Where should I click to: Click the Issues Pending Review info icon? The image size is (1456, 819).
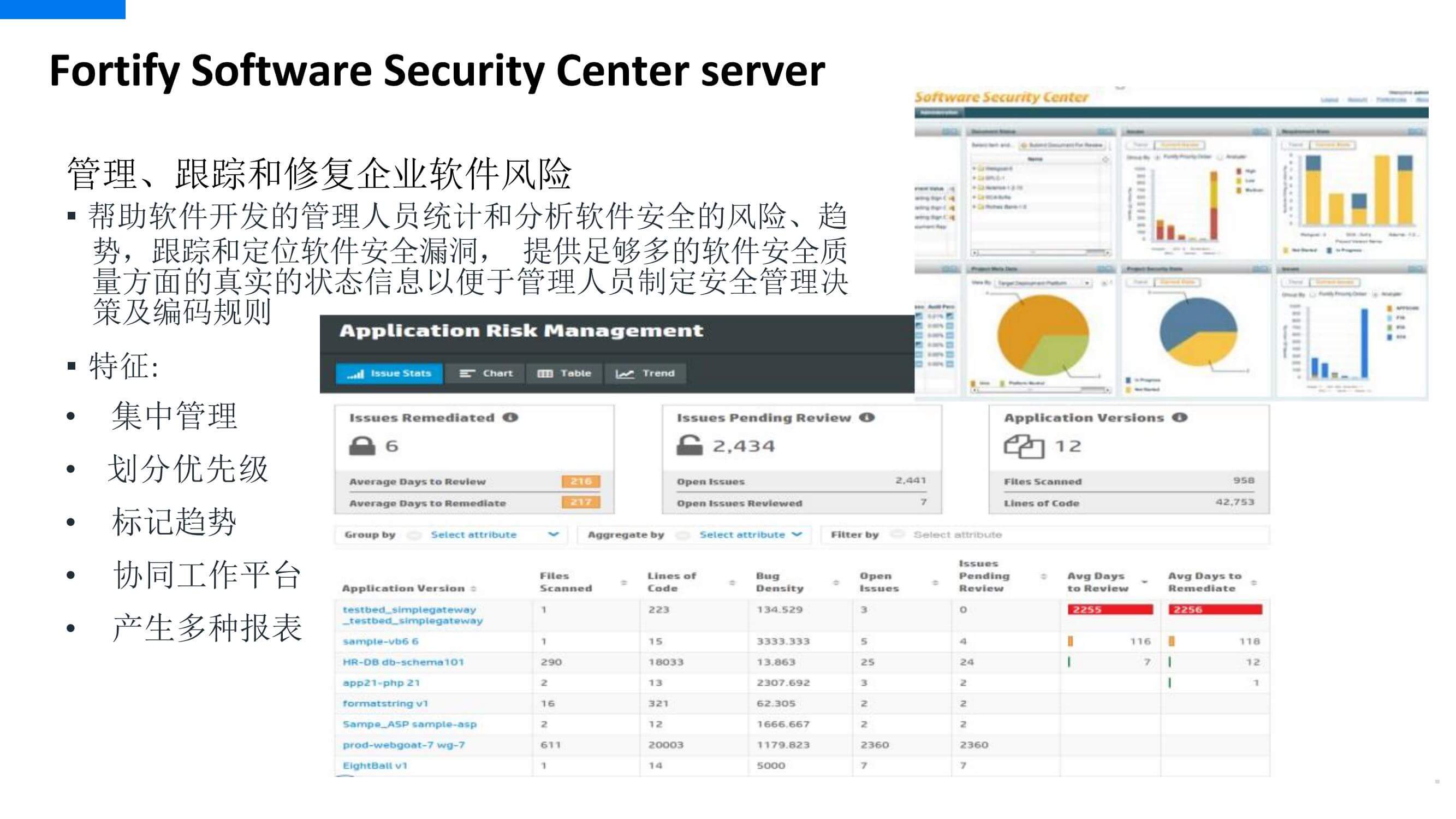click(x=866, y=417)
